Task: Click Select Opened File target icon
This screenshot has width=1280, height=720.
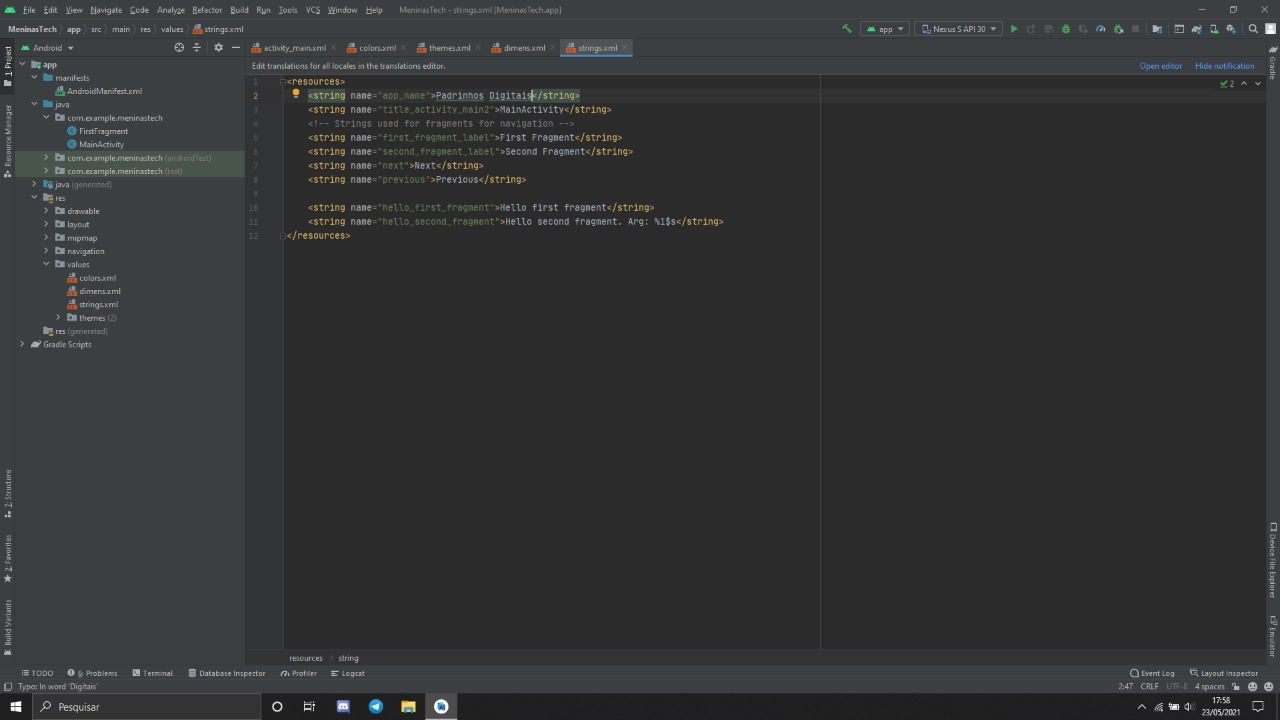Action: [x=179, y=48]
